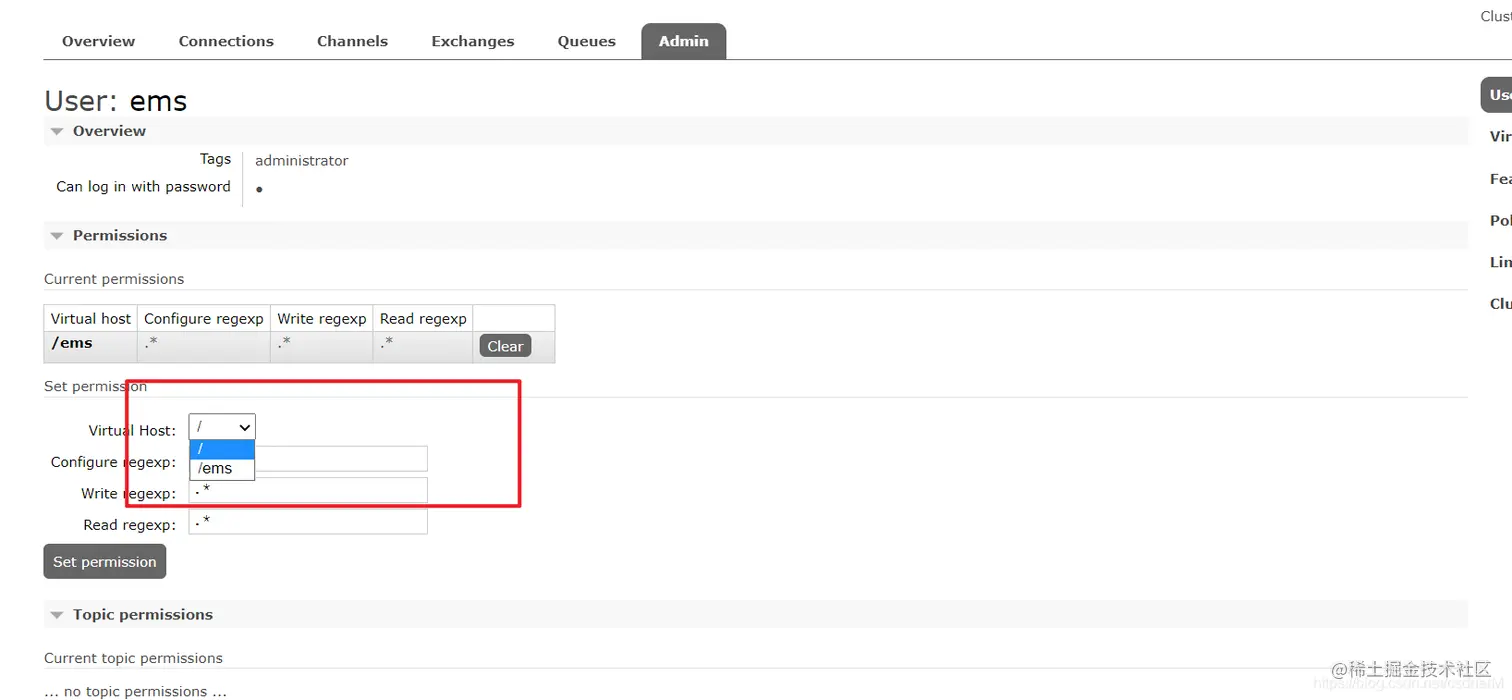The image size is (1512, 700).
Task: Click the Write regexp column header
Action: coord(322,318)
